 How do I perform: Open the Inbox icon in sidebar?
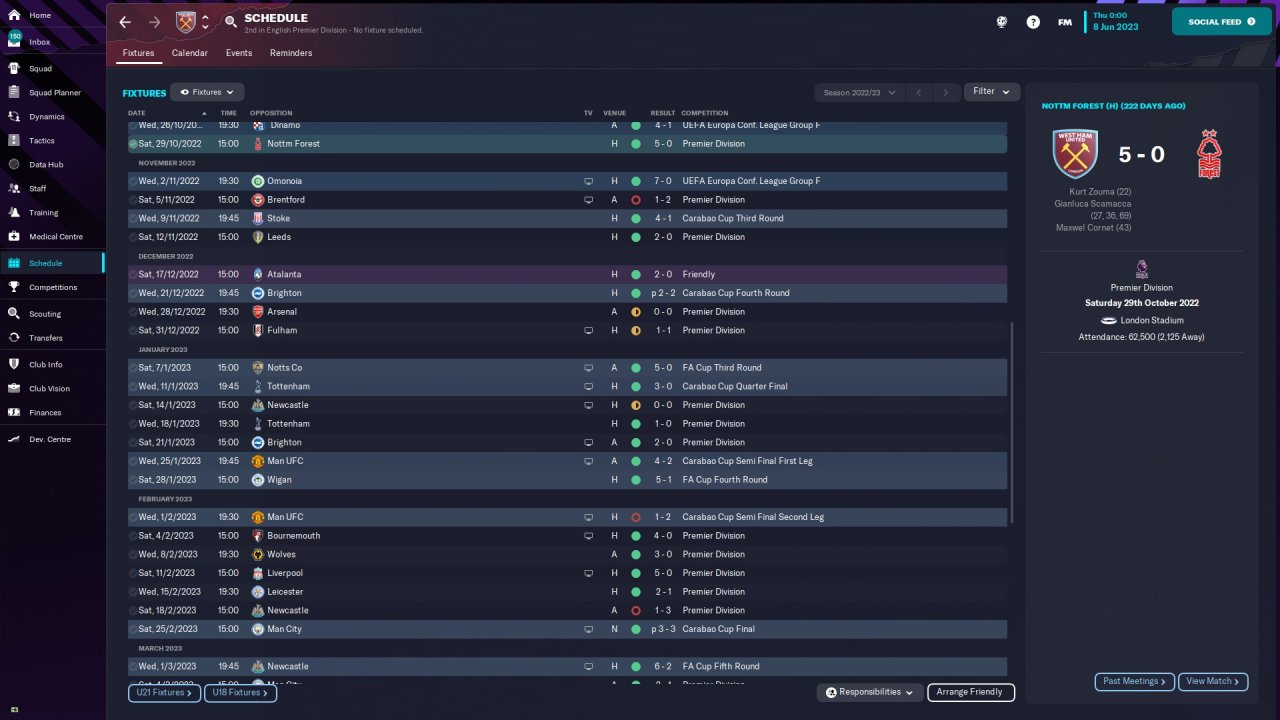tap(14, 42)
